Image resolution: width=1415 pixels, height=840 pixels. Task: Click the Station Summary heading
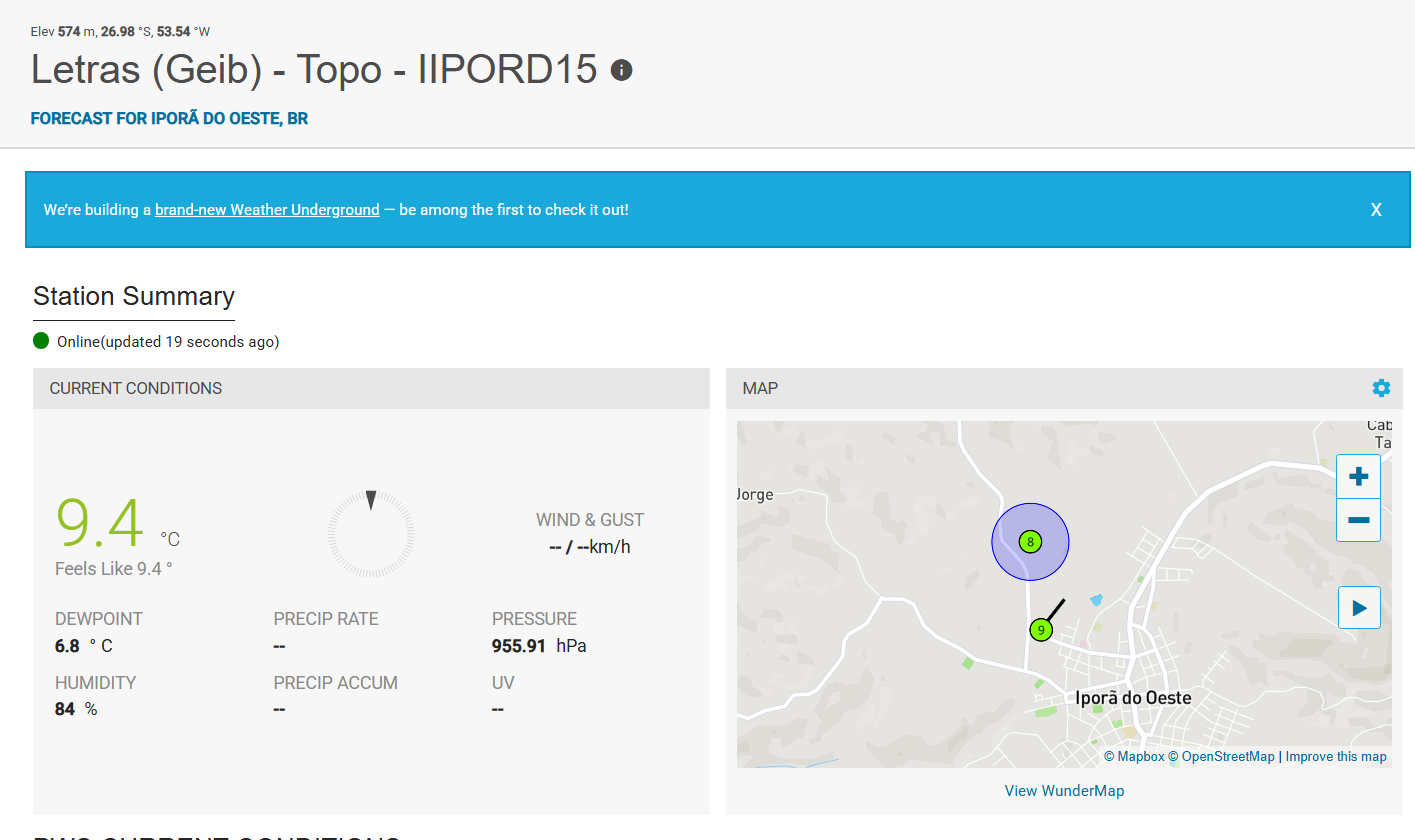134,297
